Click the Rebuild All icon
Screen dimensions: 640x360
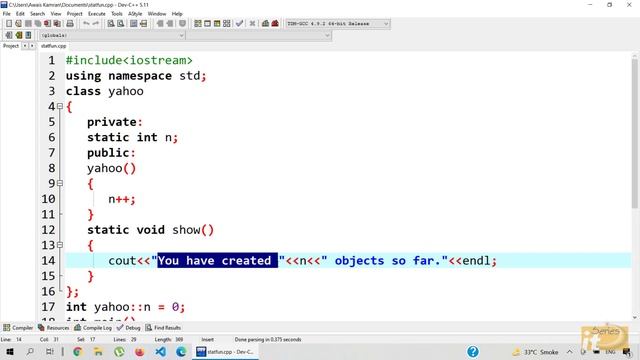pos(227,24)
